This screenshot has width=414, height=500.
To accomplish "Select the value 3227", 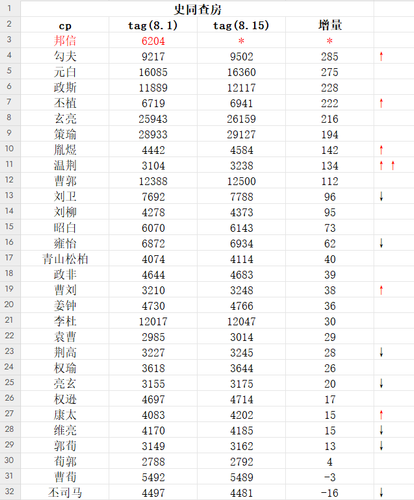I will click(153, 353).
